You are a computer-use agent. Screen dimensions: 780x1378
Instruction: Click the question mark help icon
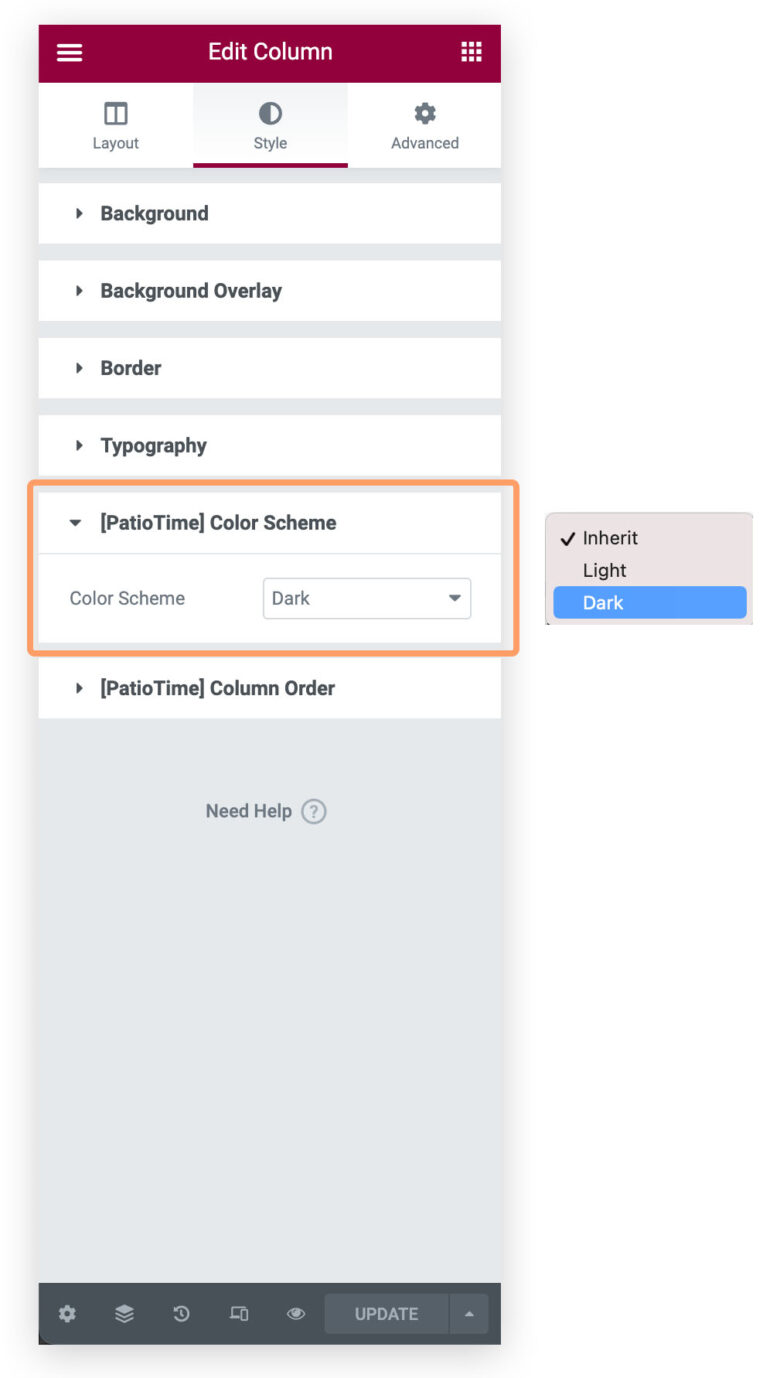[313, 811]
